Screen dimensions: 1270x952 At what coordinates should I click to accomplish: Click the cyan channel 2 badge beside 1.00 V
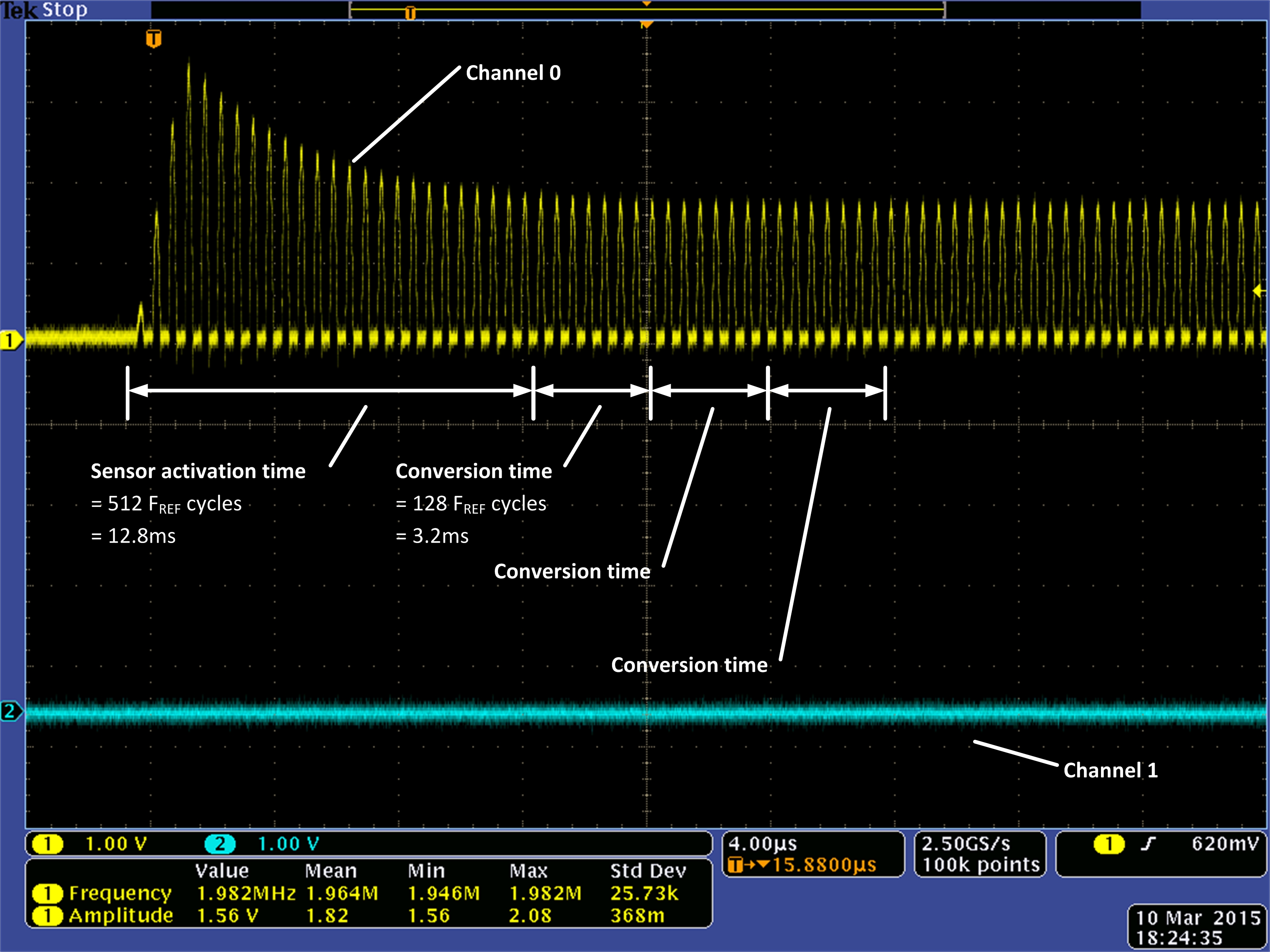(x=220, y=844)
